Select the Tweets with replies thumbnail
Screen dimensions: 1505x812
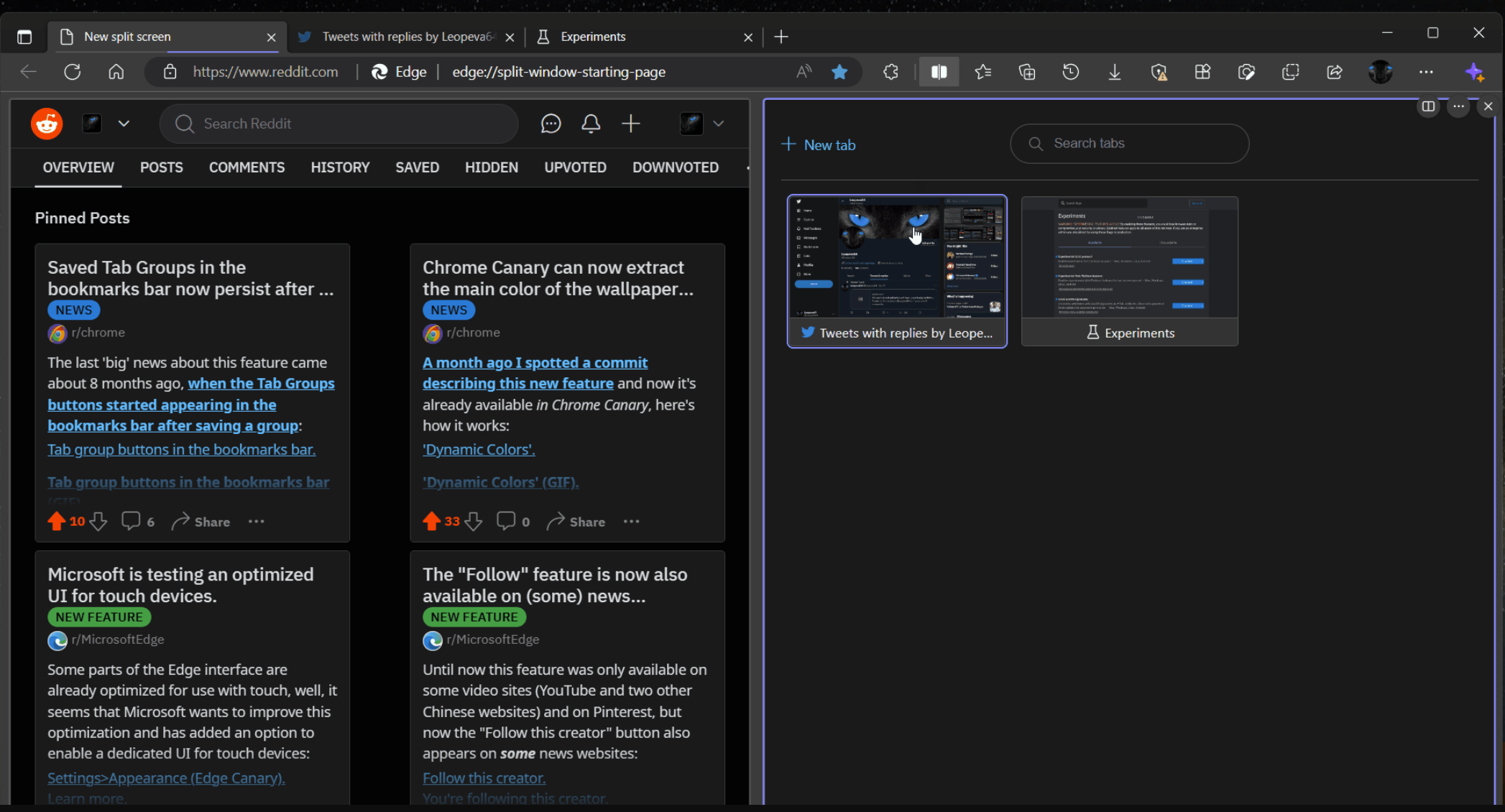897,271
